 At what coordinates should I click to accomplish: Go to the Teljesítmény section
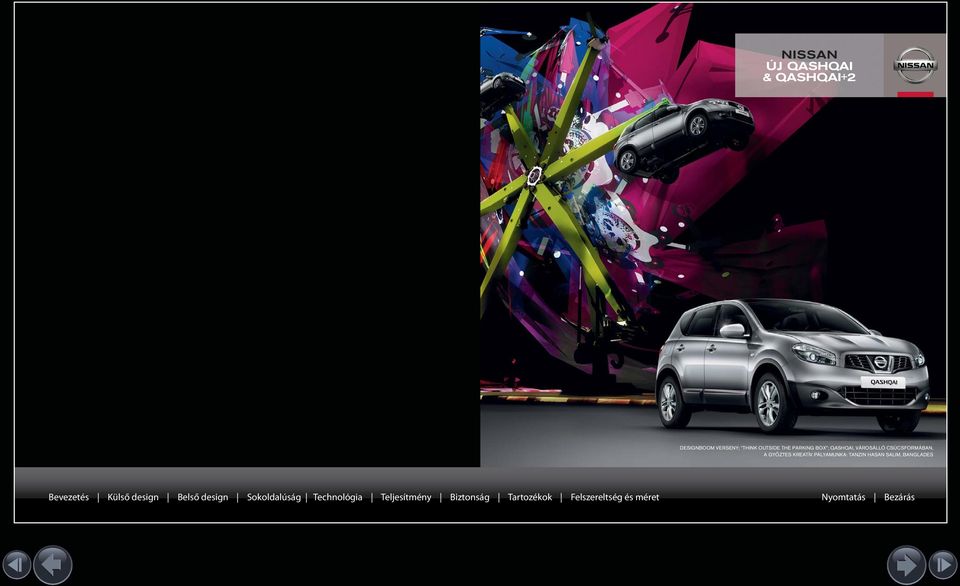406,497
